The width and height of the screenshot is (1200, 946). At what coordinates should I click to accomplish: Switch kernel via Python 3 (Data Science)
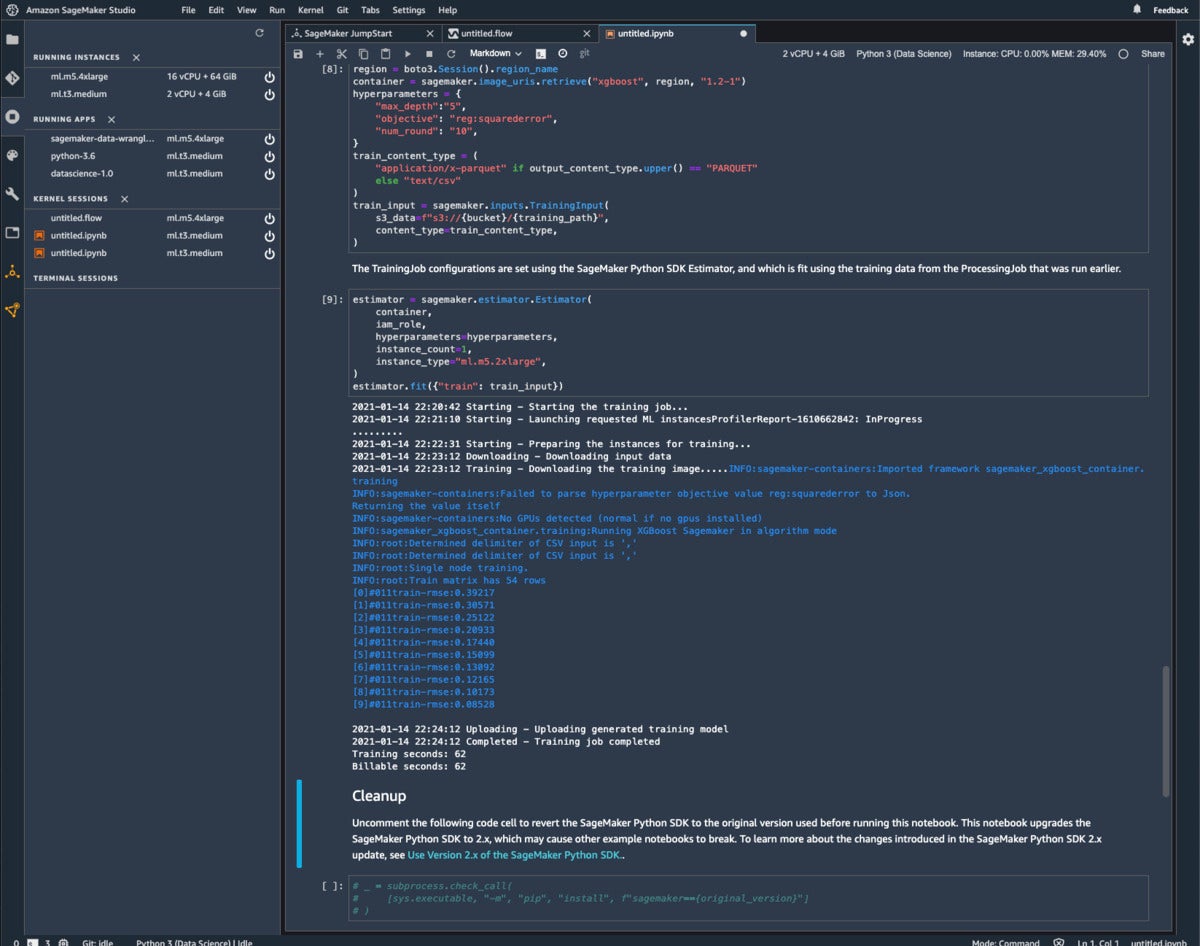(904, 54)
